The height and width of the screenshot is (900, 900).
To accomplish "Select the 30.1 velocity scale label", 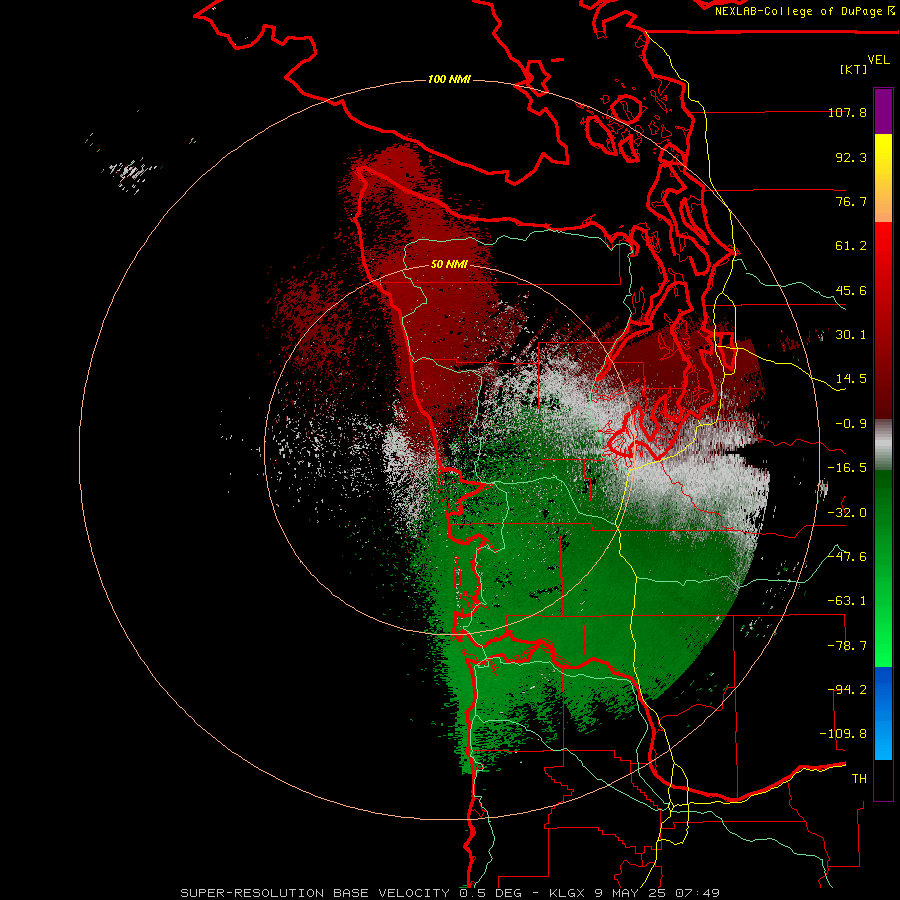I will [851, 335].
